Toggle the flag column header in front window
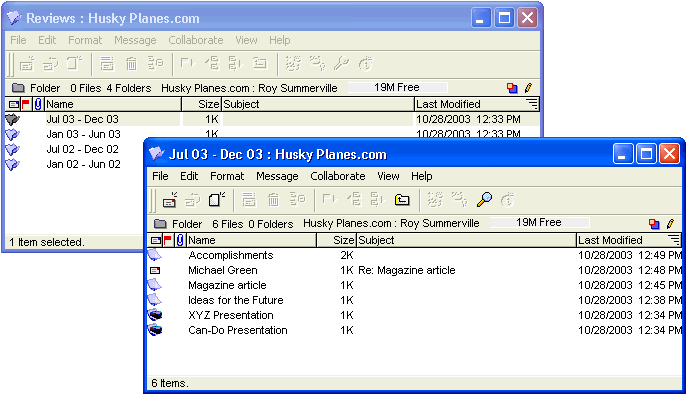687x395 pixels. tap(167, 240)
